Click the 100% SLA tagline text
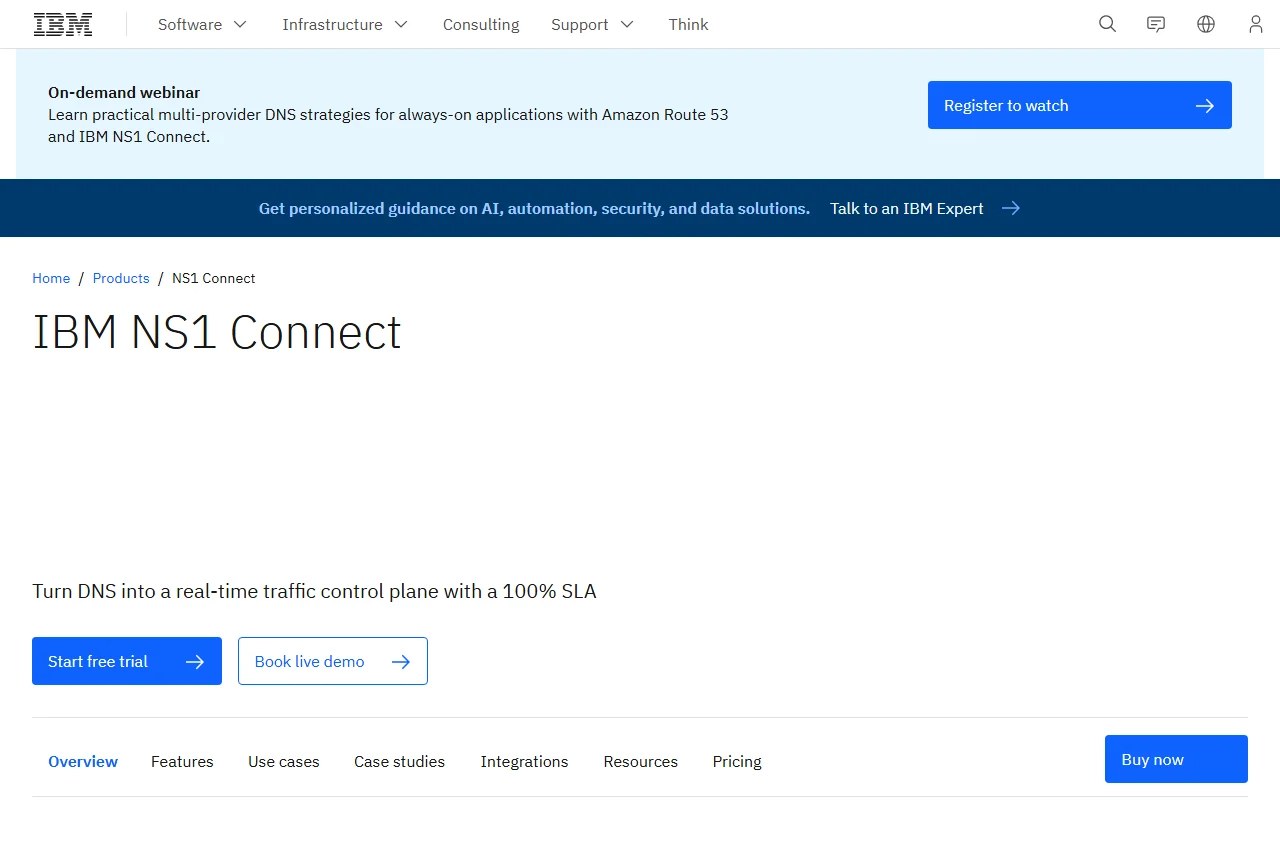 [314, 591]
